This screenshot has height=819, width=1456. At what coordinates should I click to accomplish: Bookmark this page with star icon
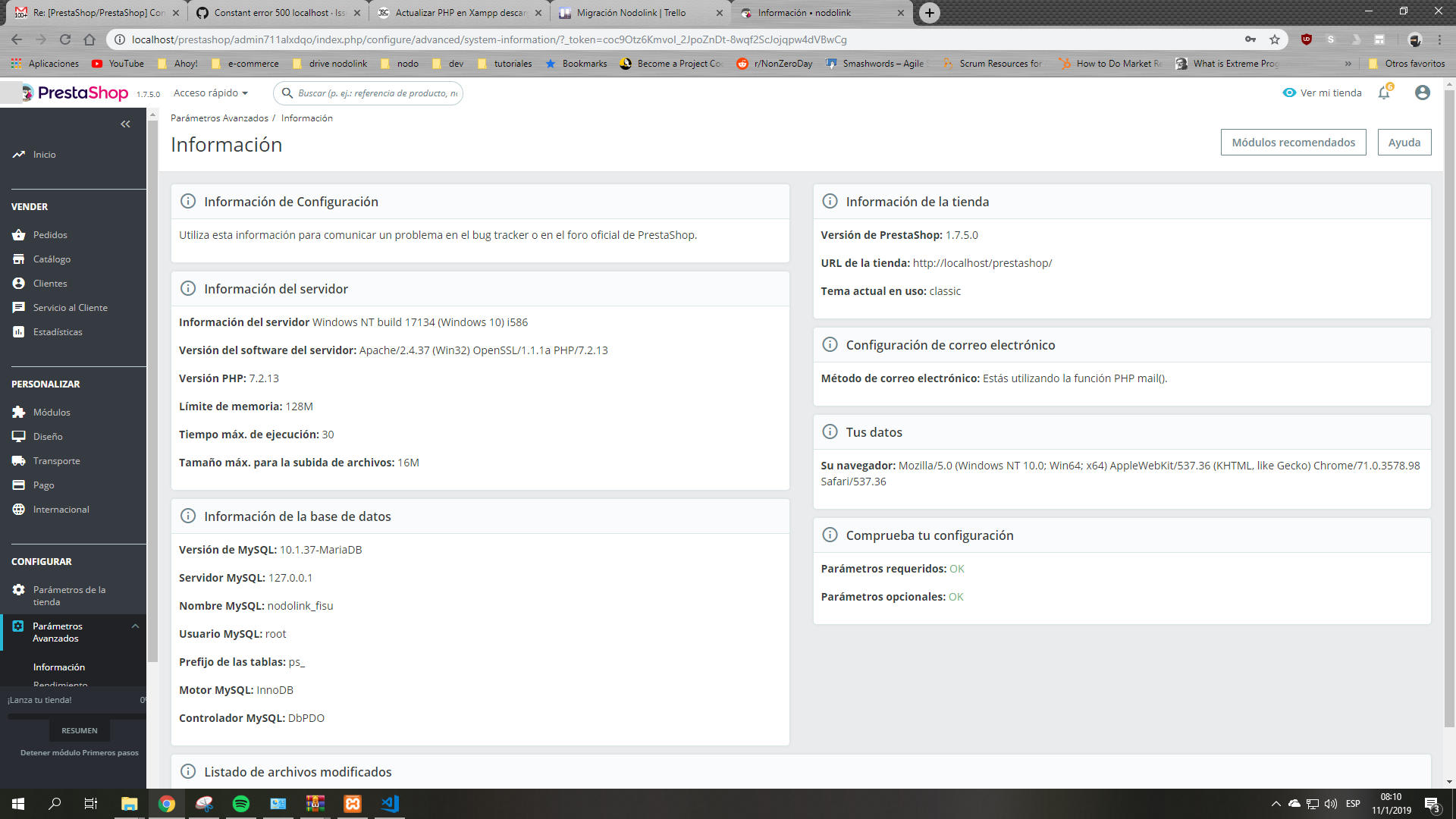click(1275, 39)
